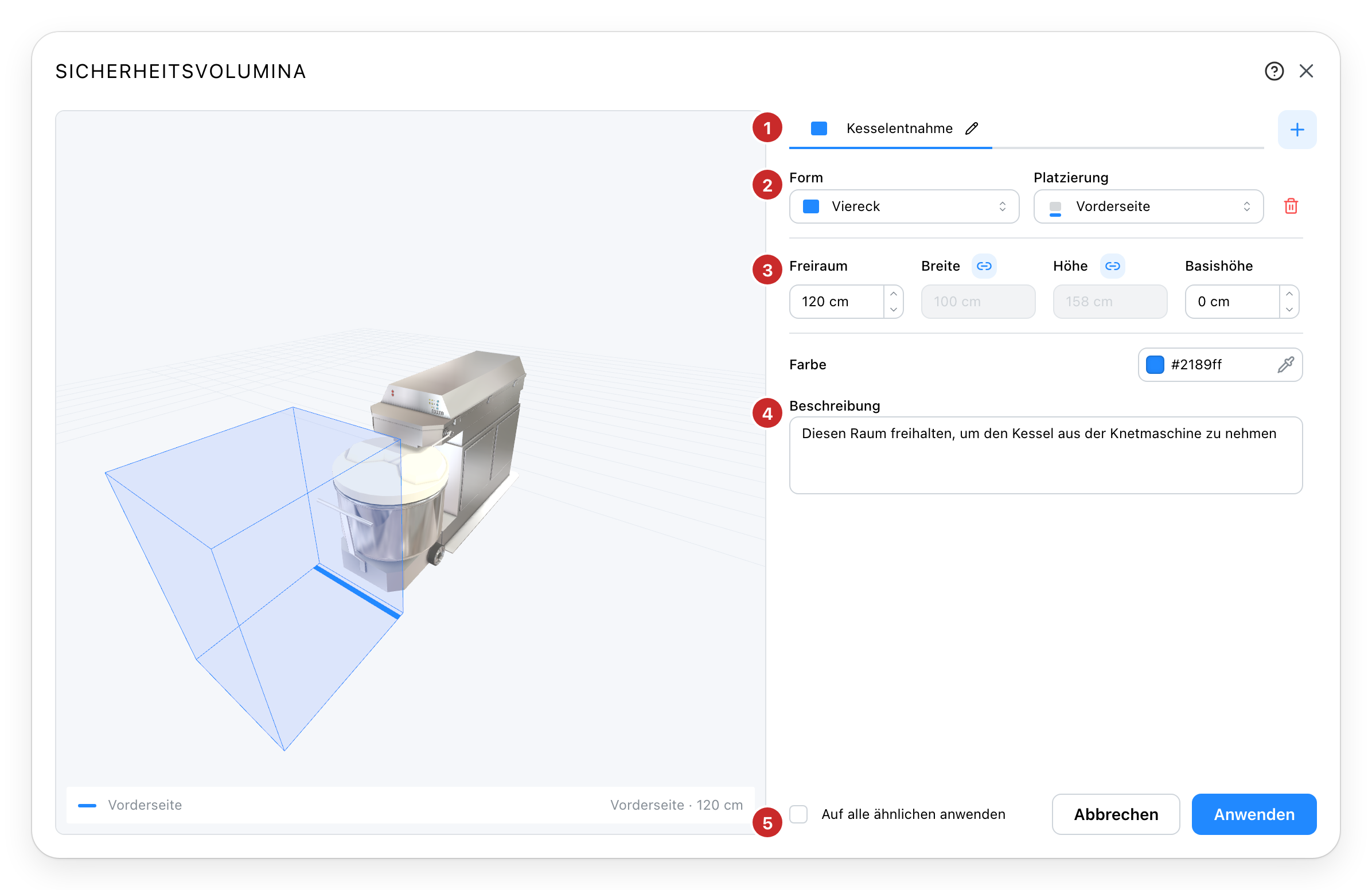Delete the shape with the red trash icon

1291,206
